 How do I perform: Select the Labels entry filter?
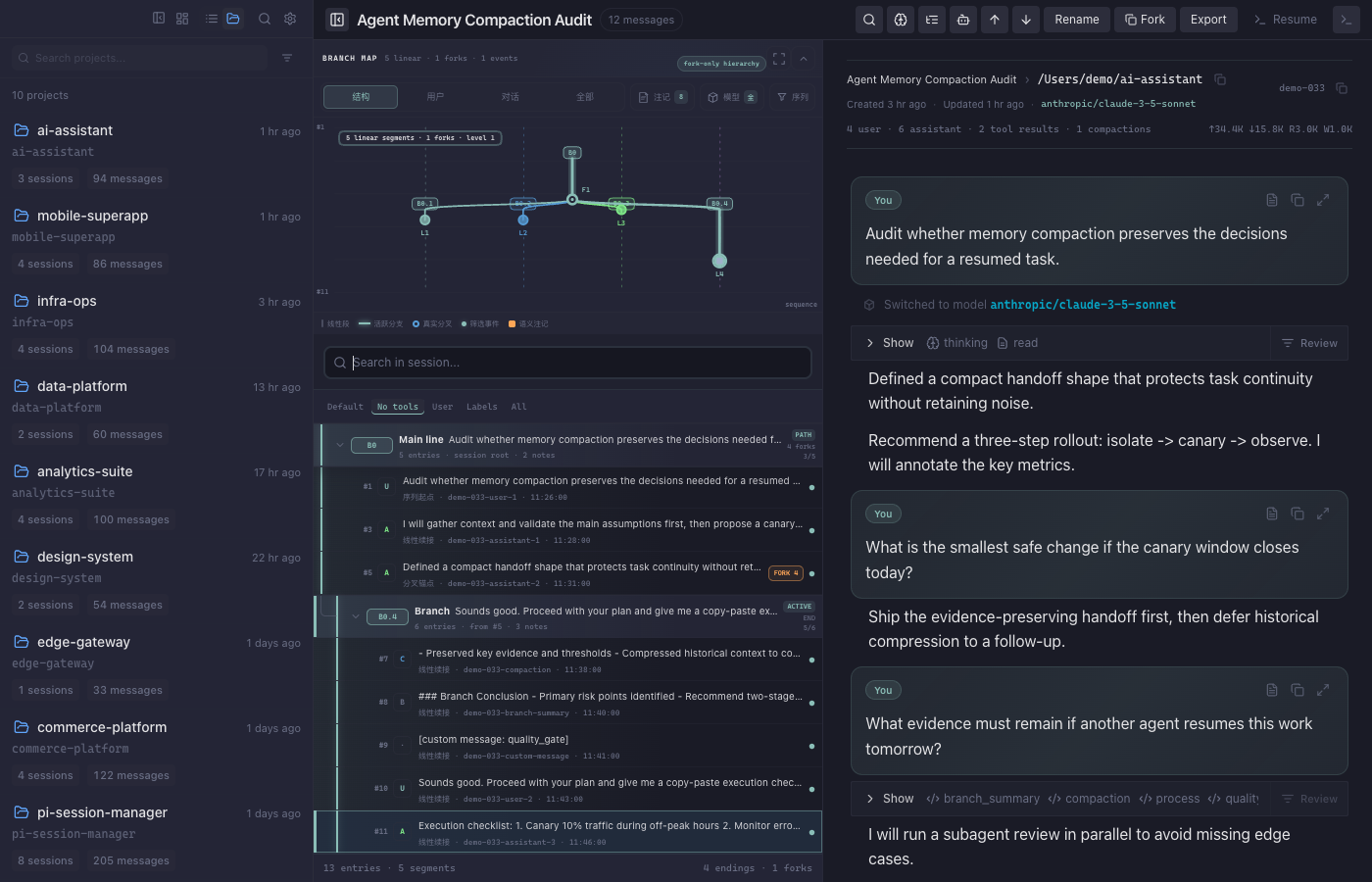pos(482,407)
